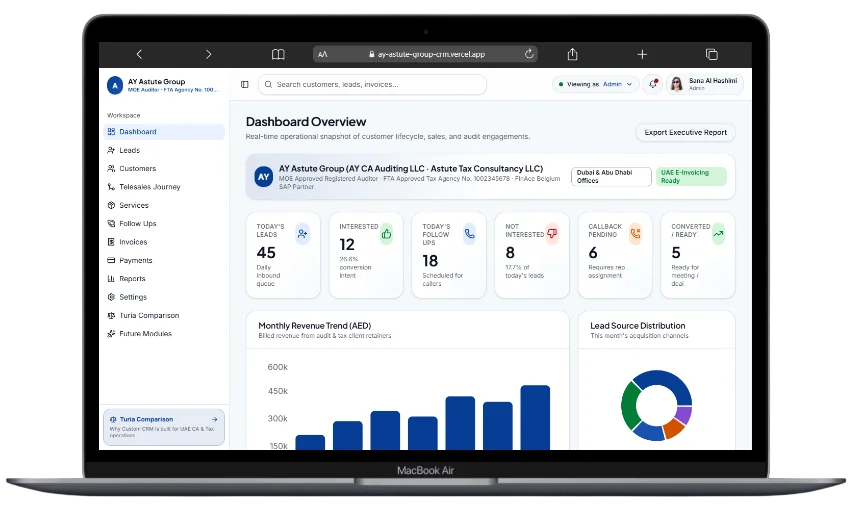Screen dimensions: 862x515
Task: Click Export Executive Report button
Action: coord(686,132)
